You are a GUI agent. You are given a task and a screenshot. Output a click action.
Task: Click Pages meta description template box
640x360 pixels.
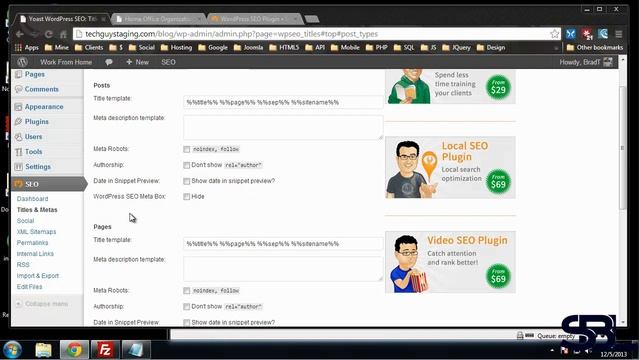pos(283,269)
